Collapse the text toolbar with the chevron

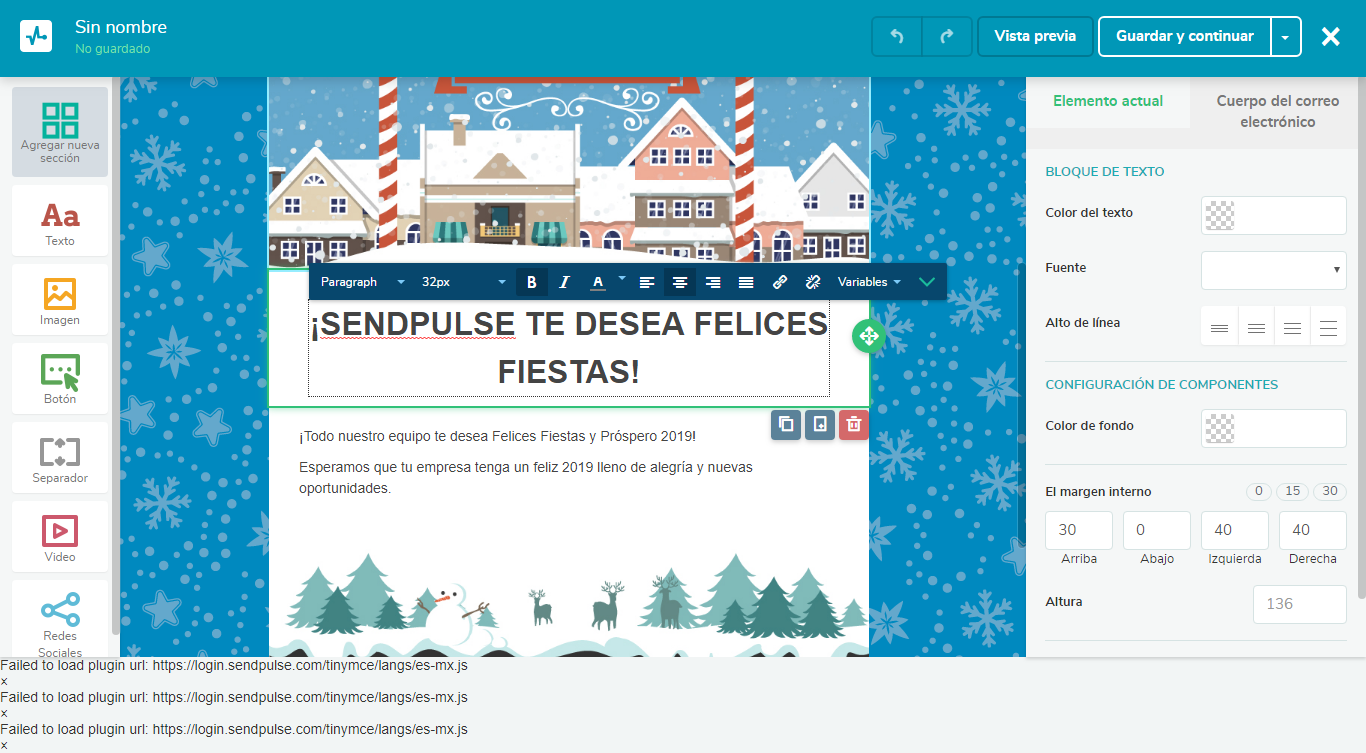click(x=927, y=282)
